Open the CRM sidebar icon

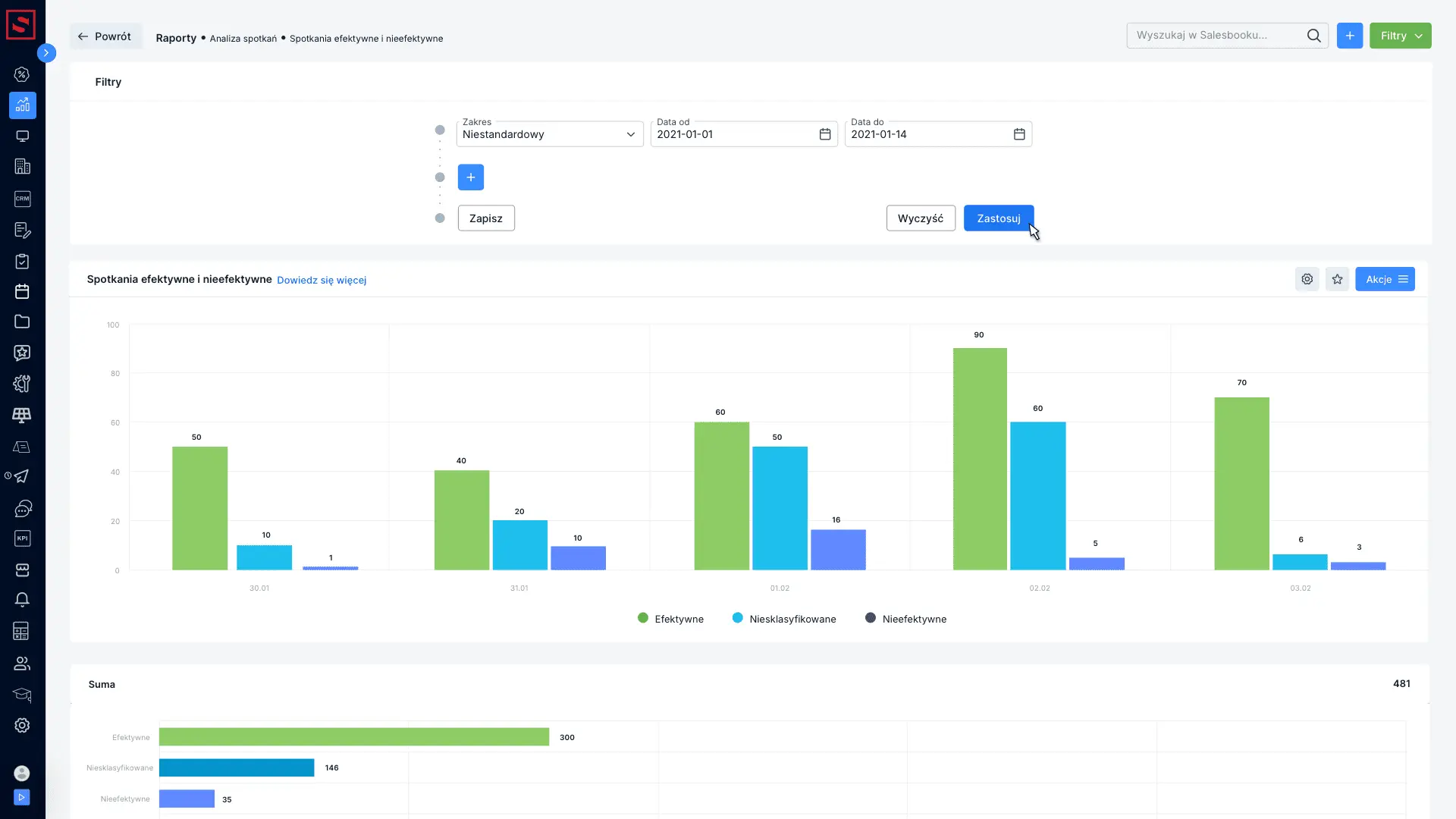pyautogui.click(x=22, y=199)
